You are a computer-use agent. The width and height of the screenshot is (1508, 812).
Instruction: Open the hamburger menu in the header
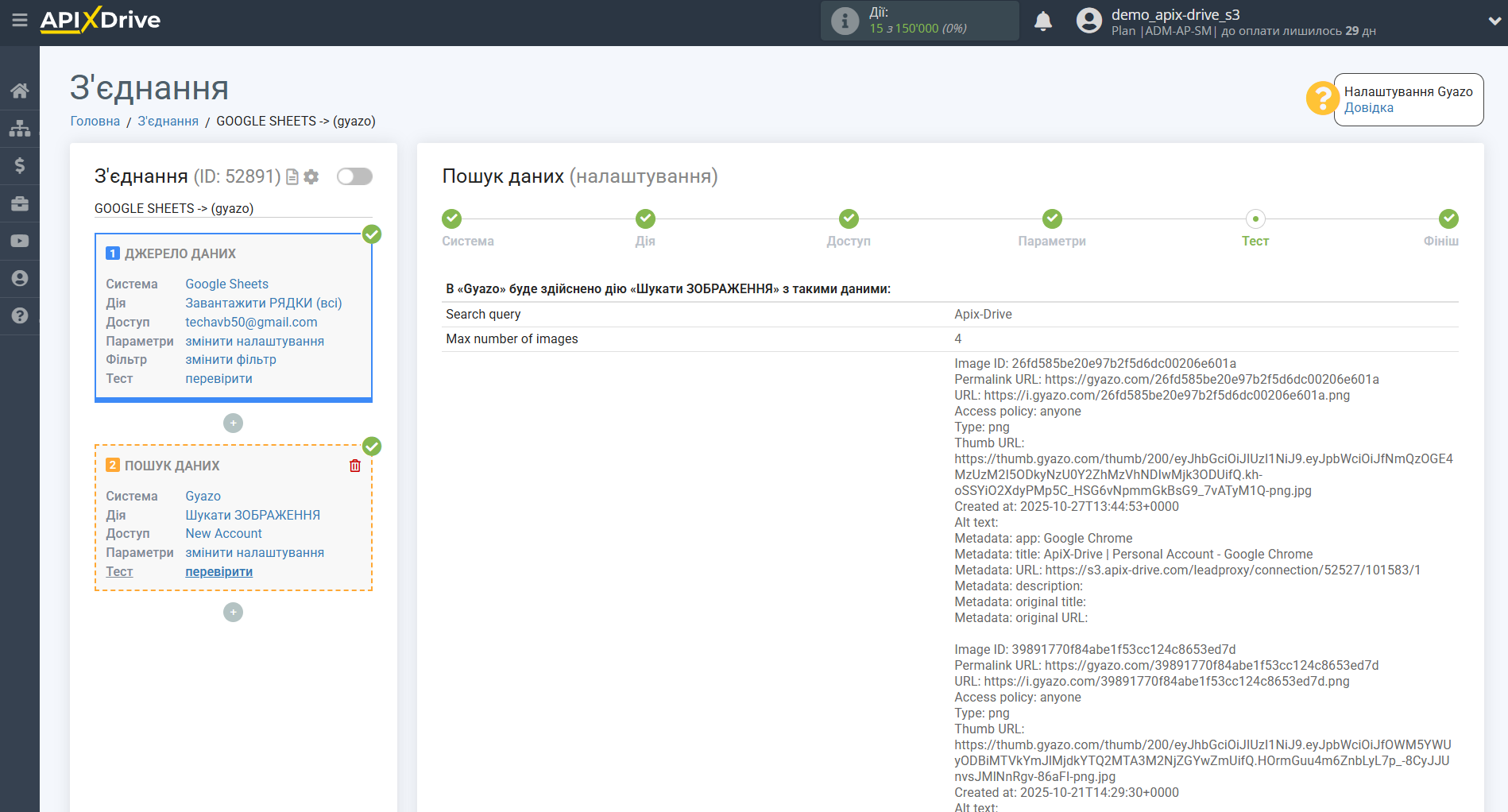click(20, 20)
